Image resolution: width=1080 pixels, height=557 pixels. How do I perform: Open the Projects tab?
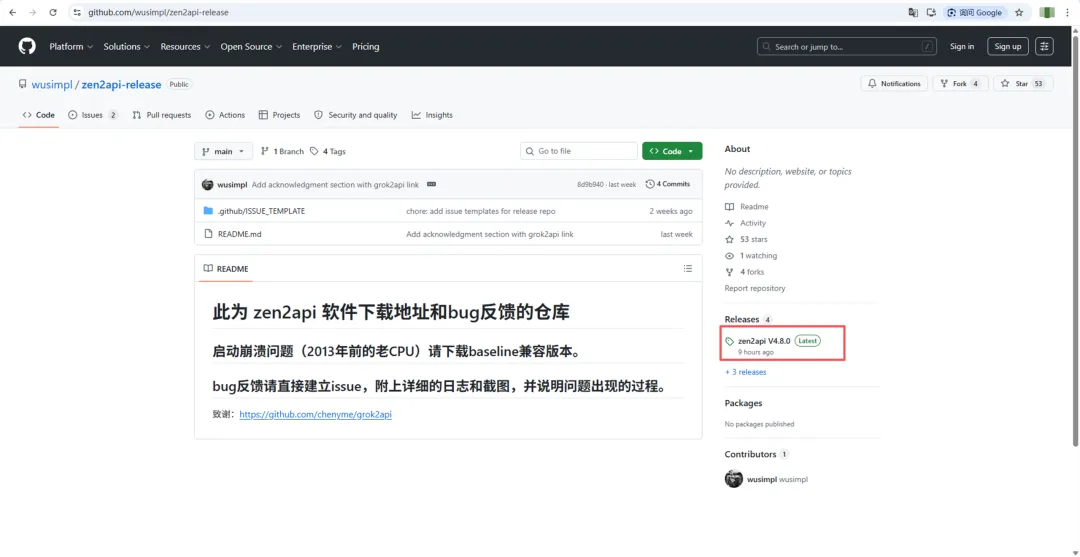pyautogui.click(x=280, y=115)
